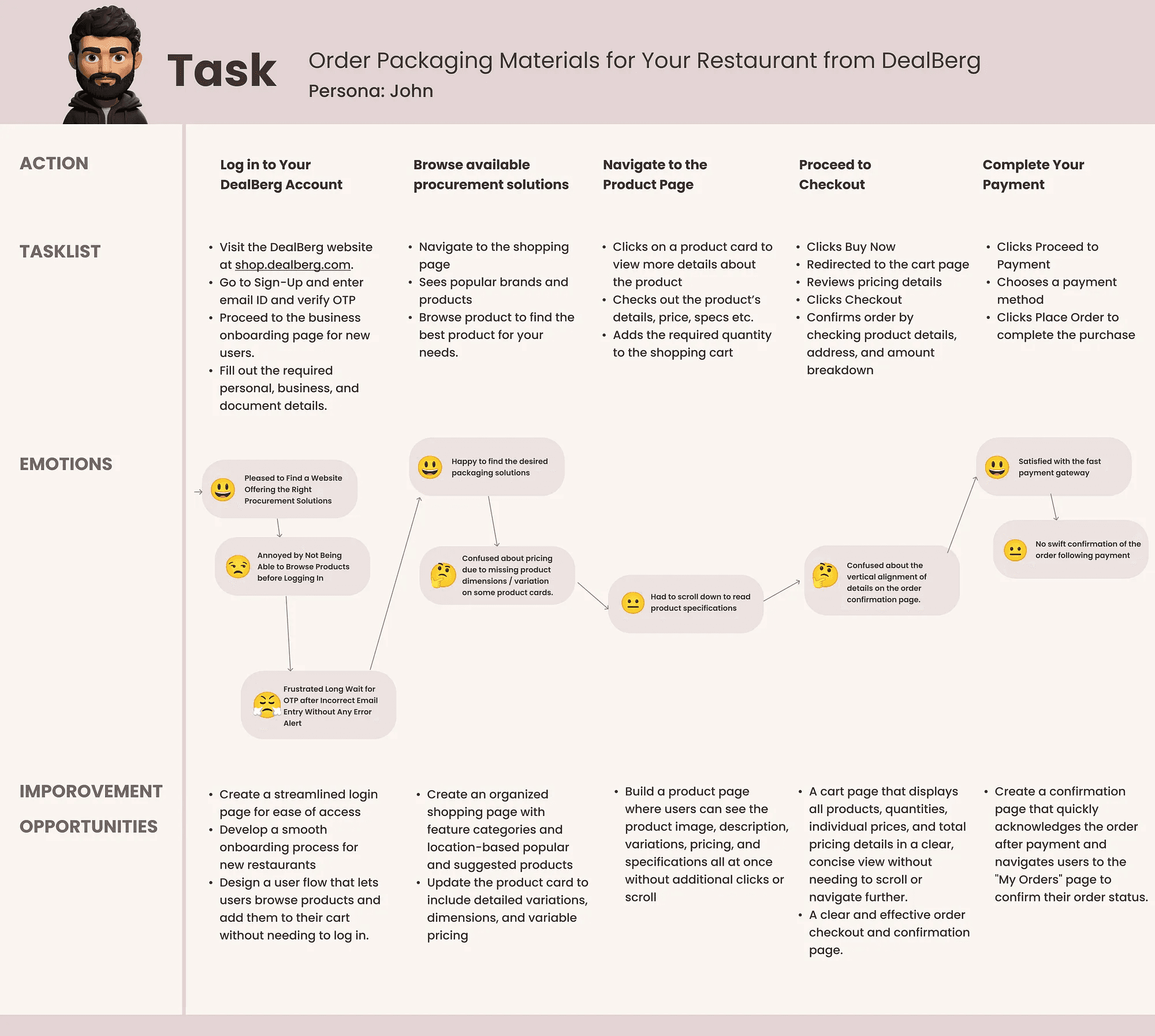The width and height of the screenshot is (1155, 1036).
Task: Click "Frustrated Long Wait for OTP" emotion text
Action: [x=330, y=706]
